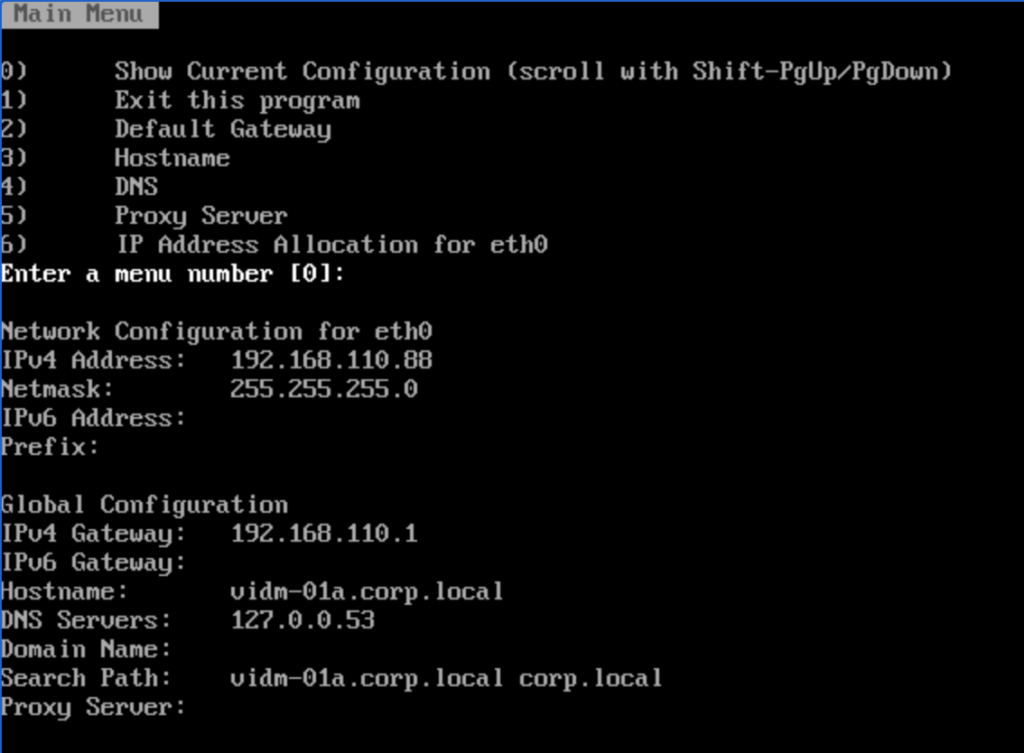Choose the Default Gateway menu entry

coord(222,130)
